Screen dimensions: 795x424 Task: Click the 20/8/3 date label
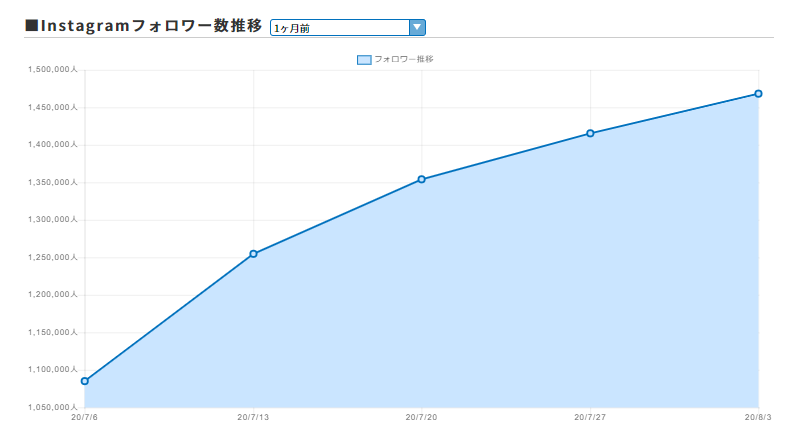coord(758,417)
